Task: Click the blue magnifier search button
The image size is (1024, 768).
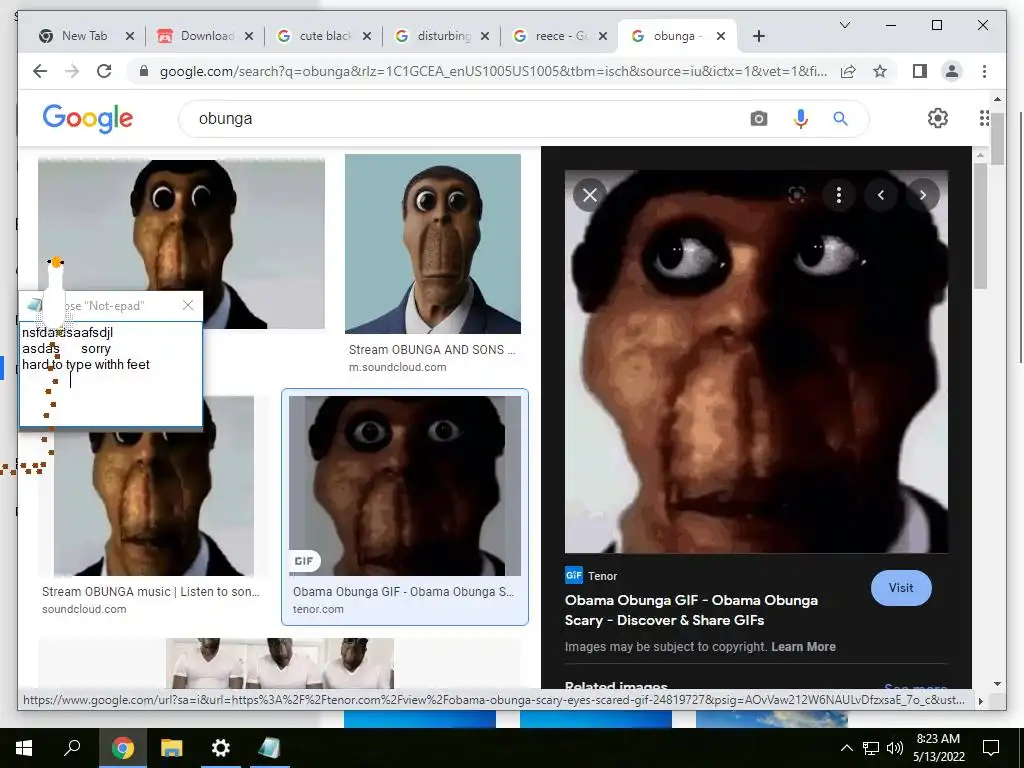Action: (x=840, y=119)
